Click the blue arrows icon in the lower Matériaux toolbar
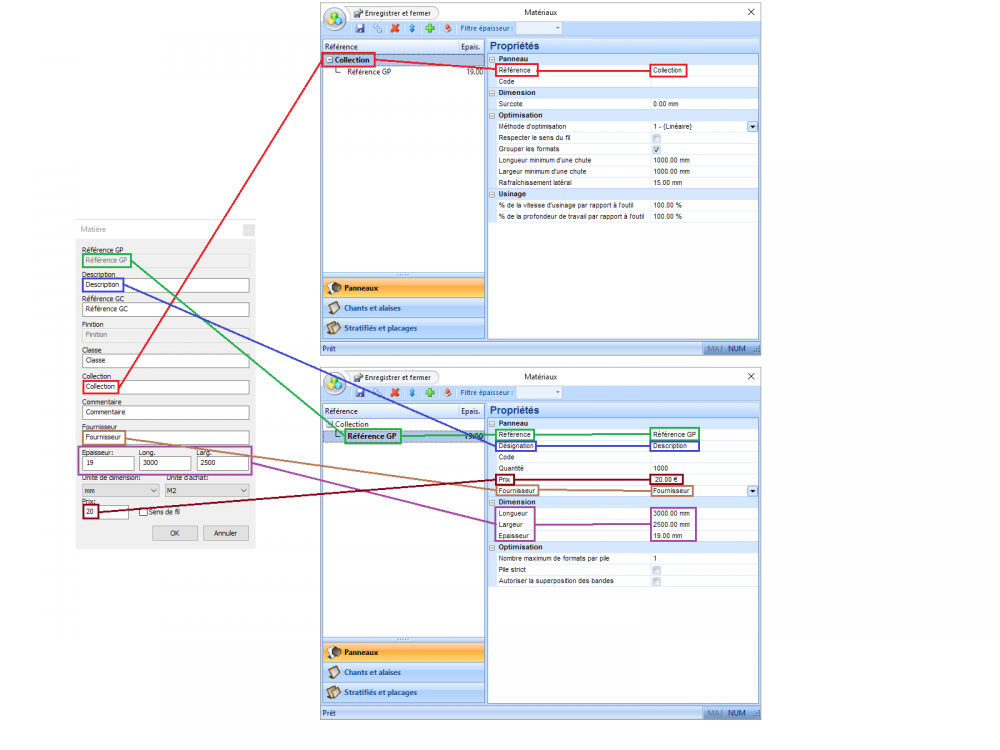Image resolution: width=1000 pixels, height=750 pixels. coord(412,392)
